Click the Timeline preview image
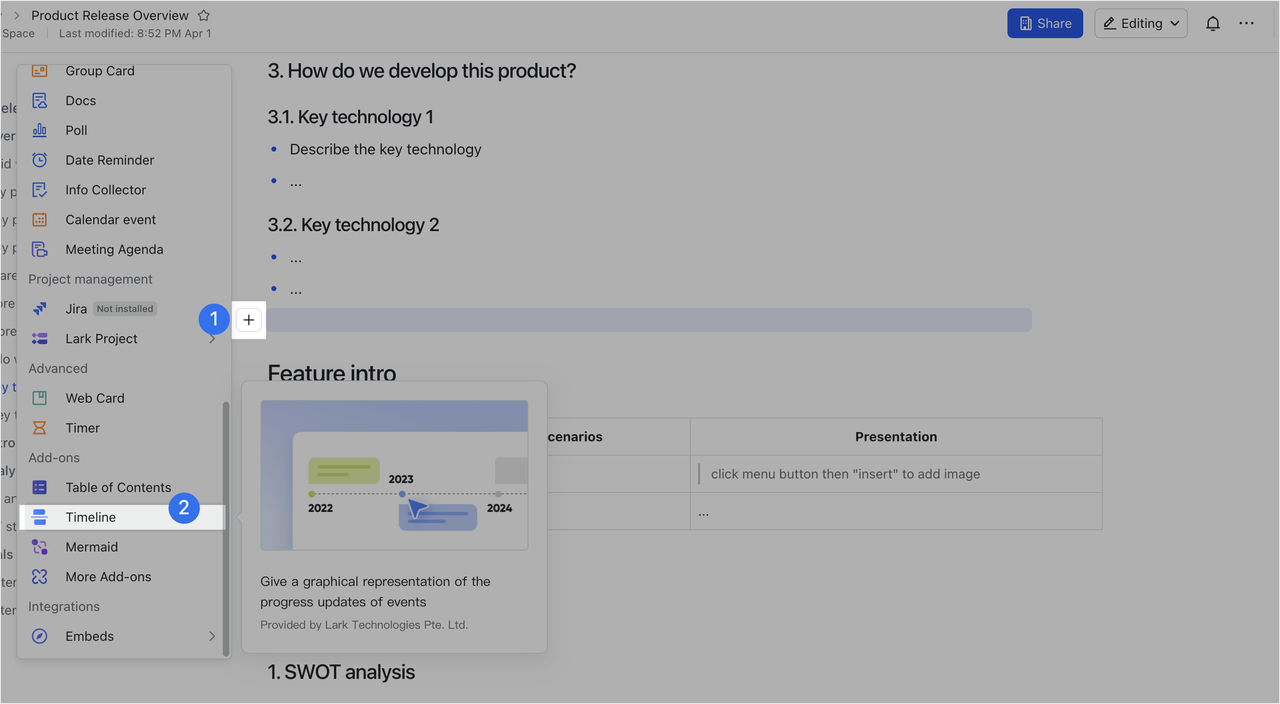Screen dimensions: 1280x704 394,475
